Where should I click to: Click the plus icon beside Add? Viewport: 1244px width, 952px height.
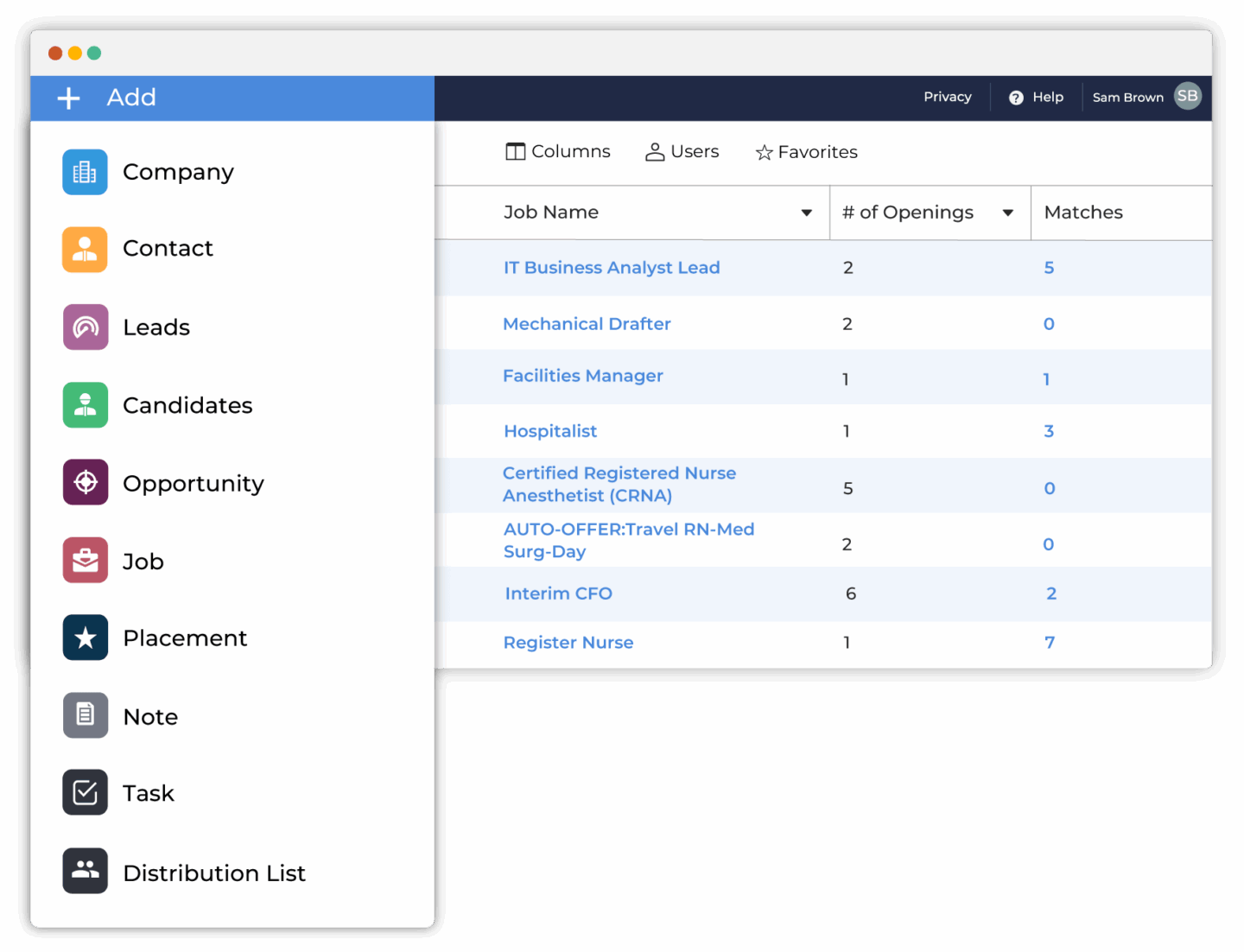coord(69,98)
